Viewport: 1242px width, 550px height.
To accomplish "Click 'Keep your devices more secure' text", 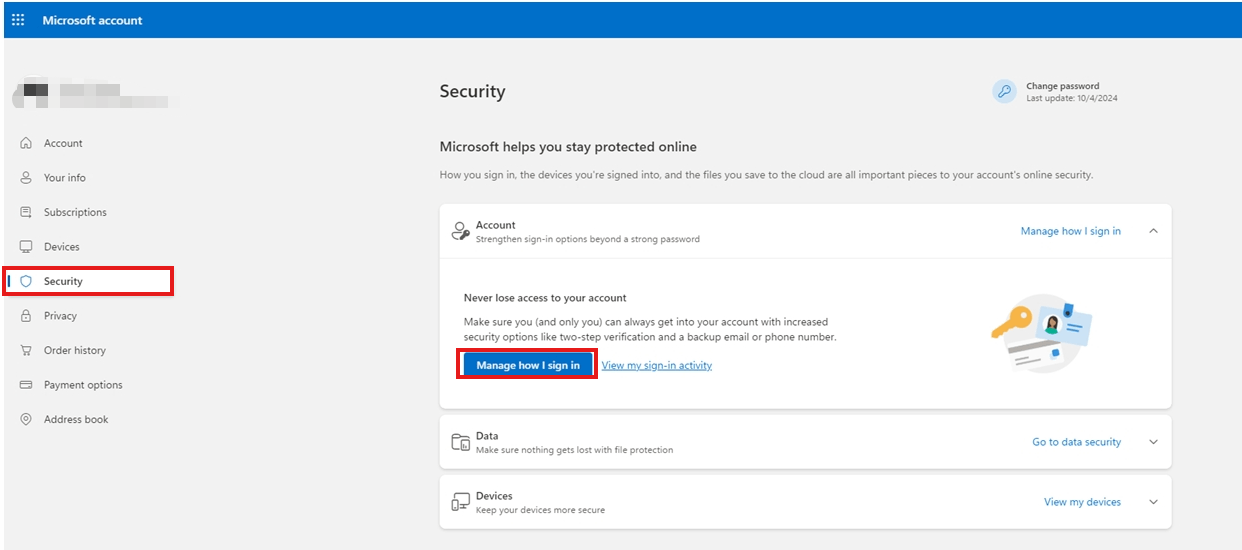I will coord(540,510).
